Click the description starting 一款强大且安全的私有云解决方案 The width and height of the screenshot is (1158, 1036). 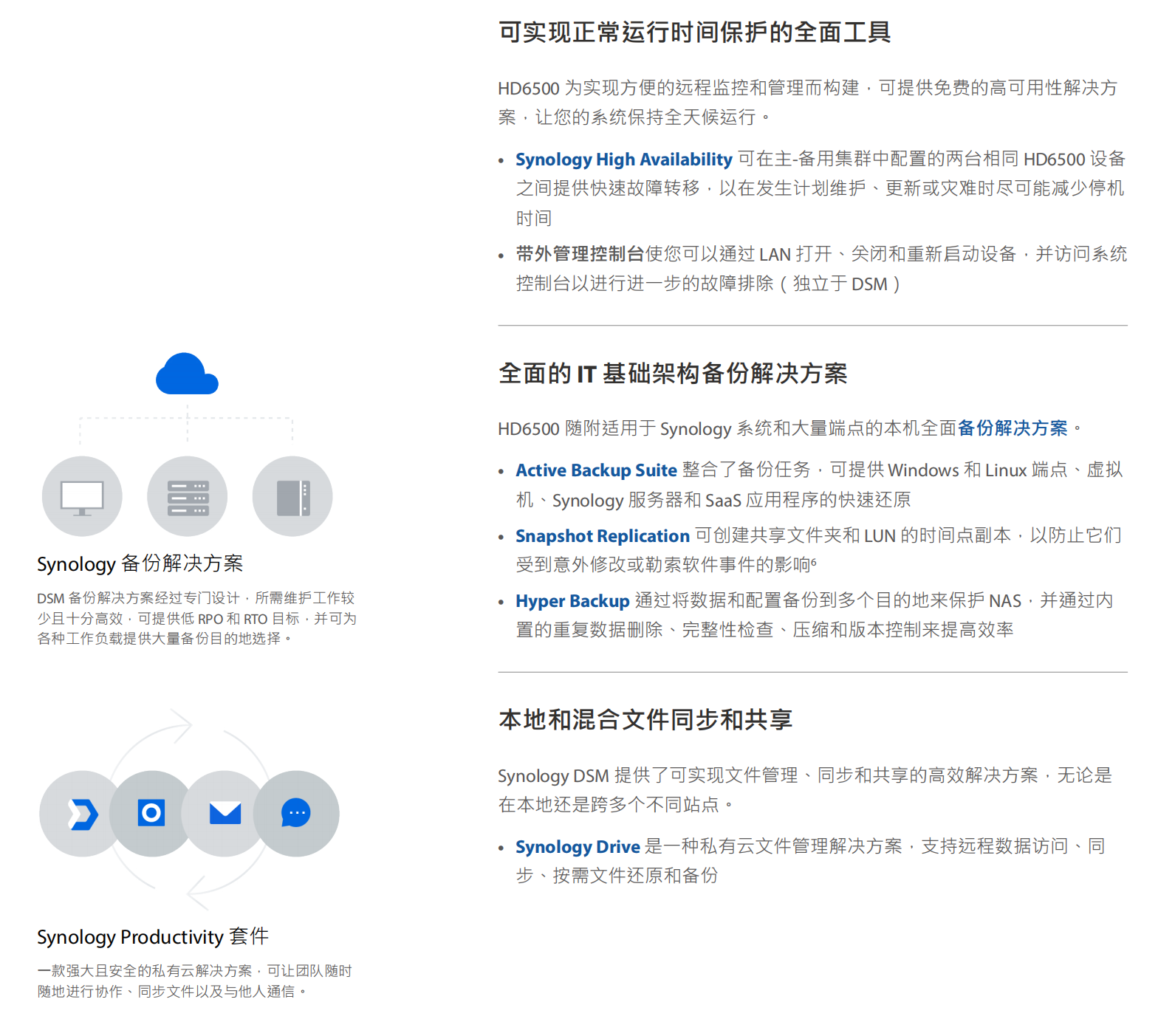pyautogui.click(x=194, y=981)
